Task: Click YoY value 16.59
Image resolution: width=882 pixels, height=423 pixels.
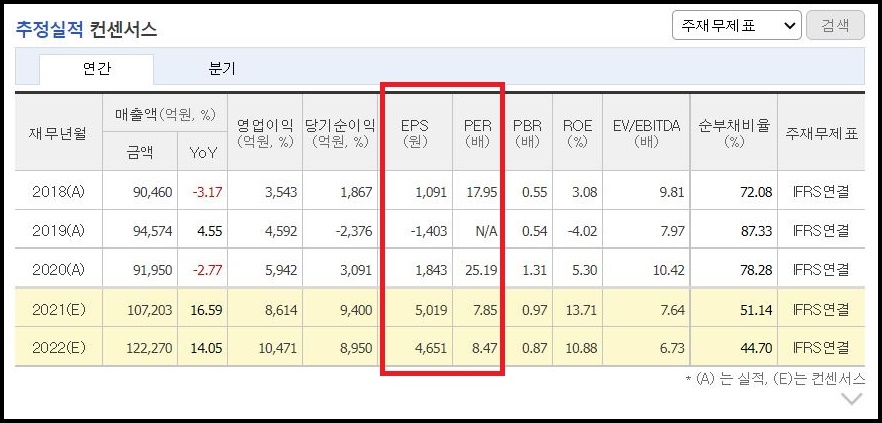Action: pos(206,310)
